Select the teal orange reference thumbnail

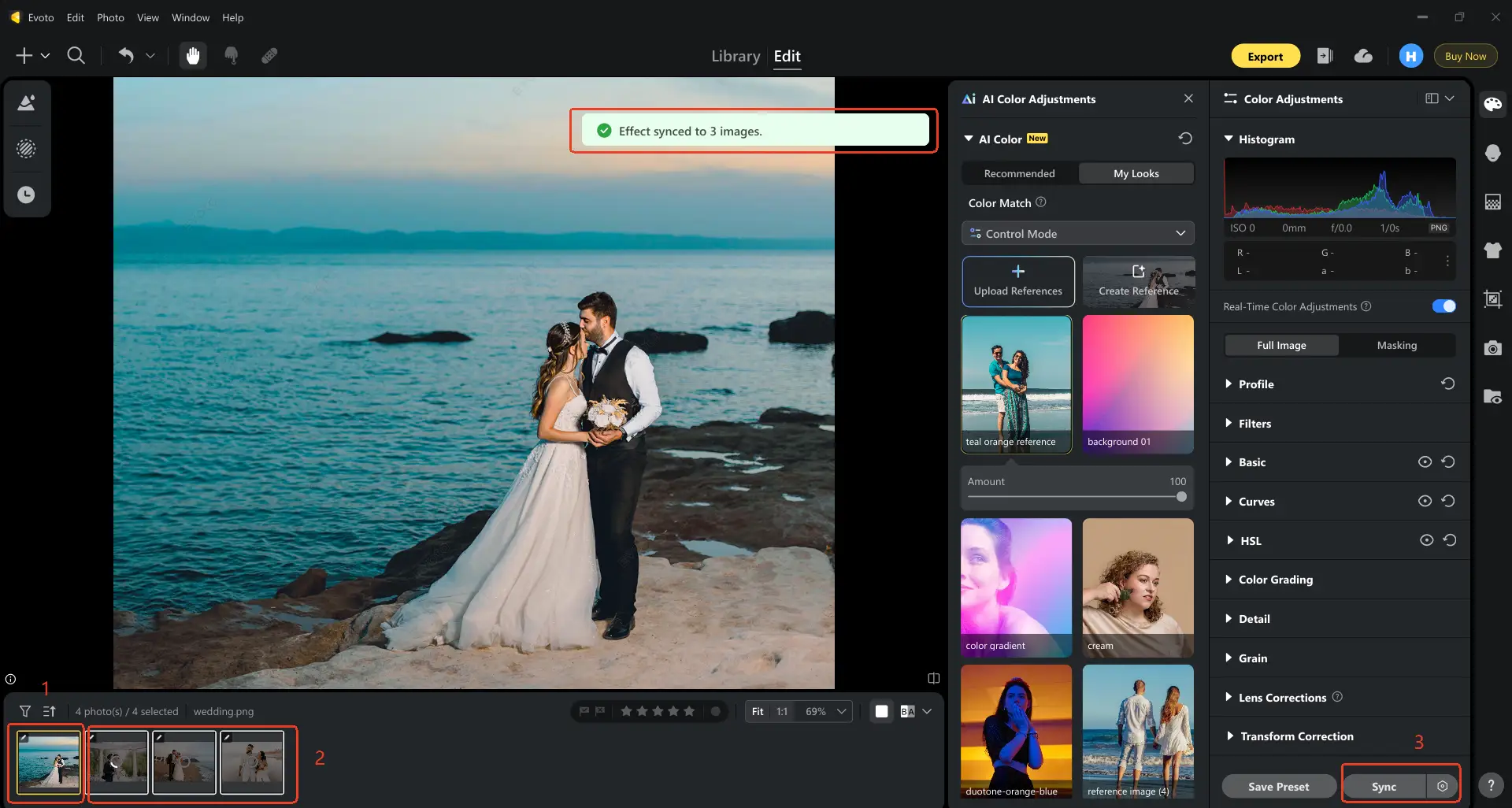1016,384
